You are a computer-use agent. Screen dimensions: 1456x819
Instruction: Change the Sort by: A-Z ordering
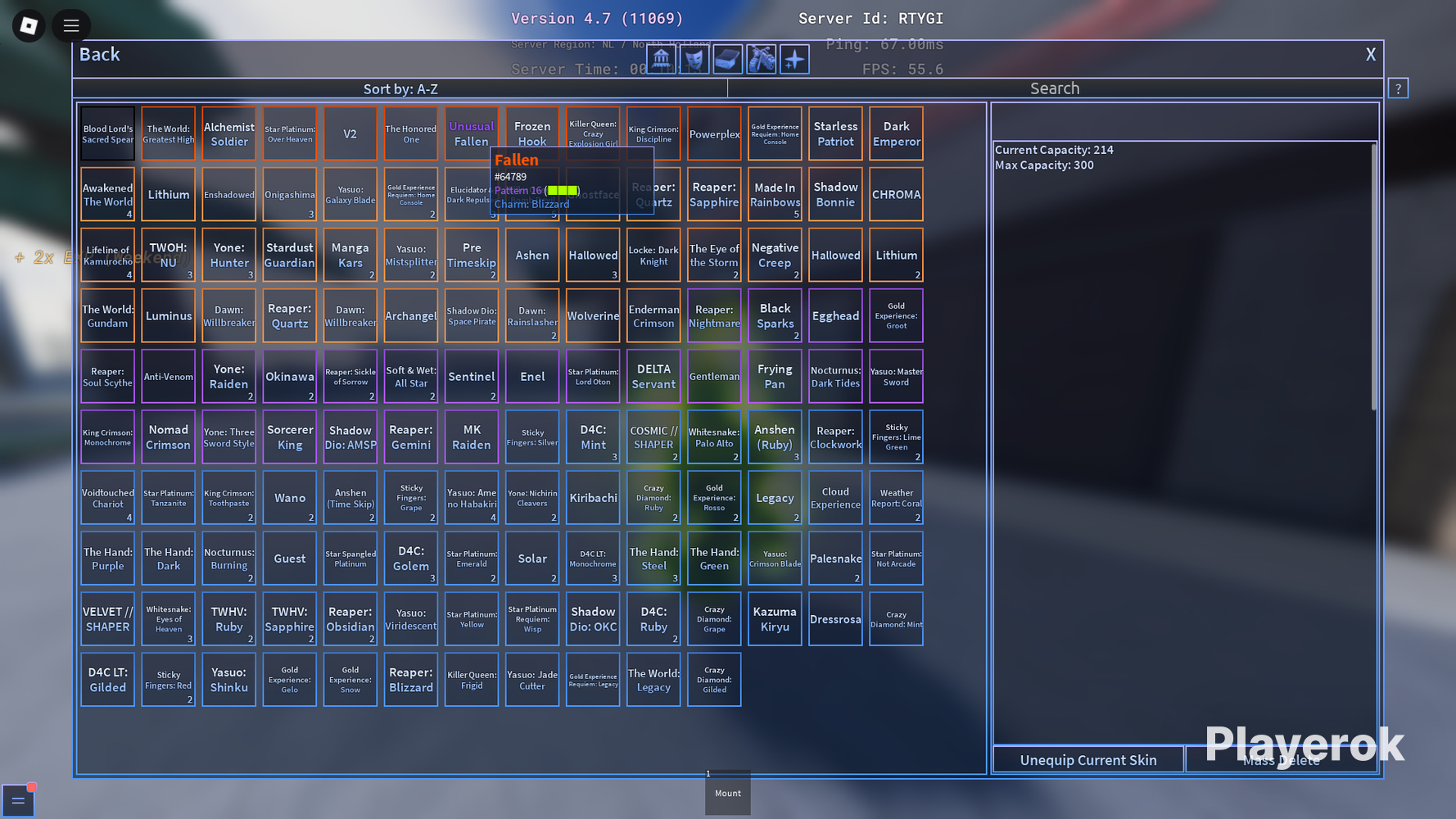400,88
